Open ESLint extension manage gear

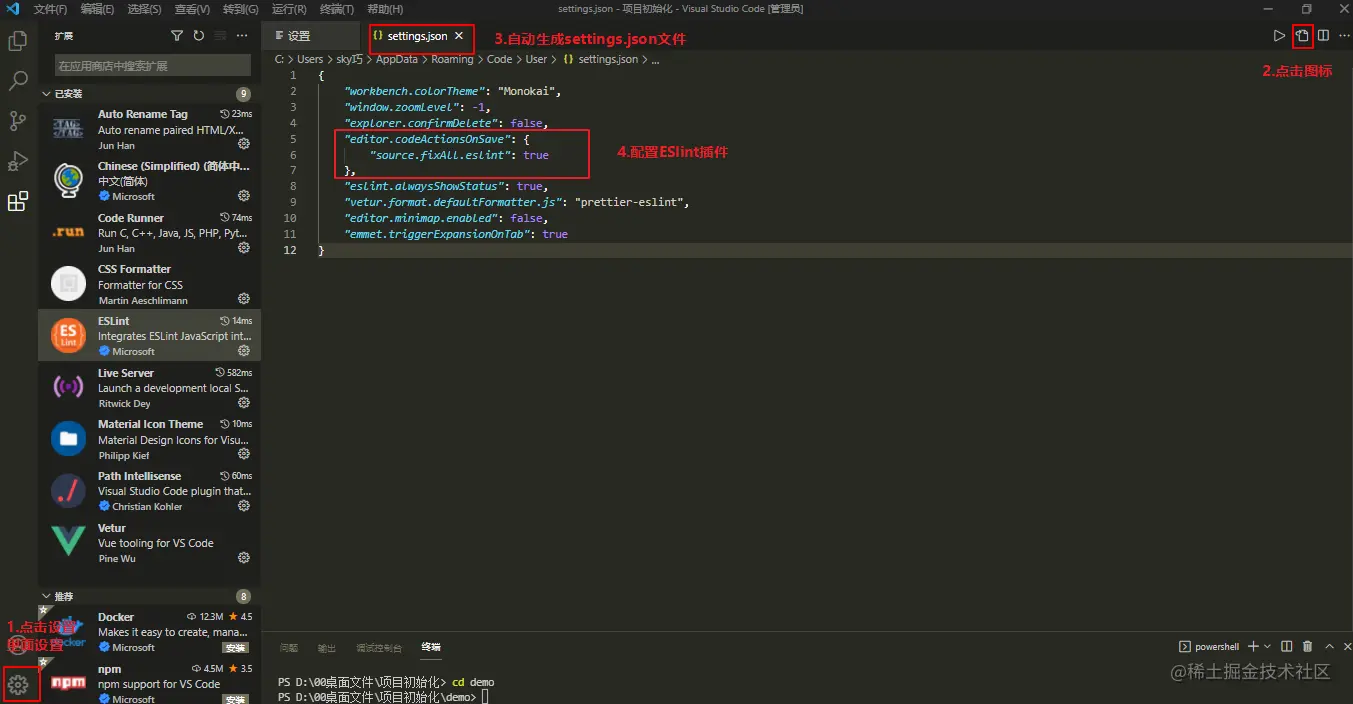[x=244, y=351]
